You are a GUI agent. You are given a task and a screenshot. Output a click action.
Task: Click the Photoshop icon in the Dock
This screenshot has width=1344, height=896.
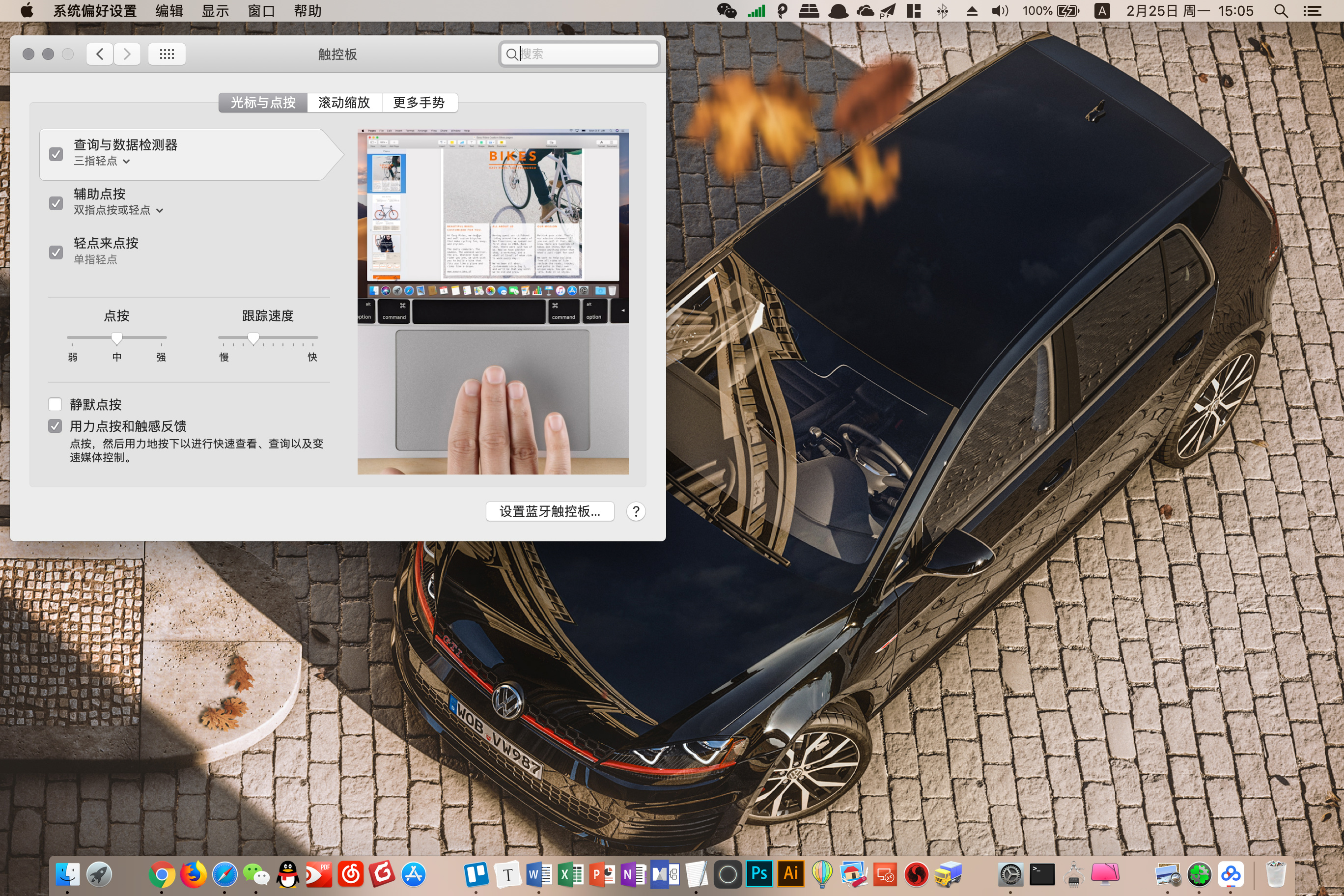[x=759, y=875]
